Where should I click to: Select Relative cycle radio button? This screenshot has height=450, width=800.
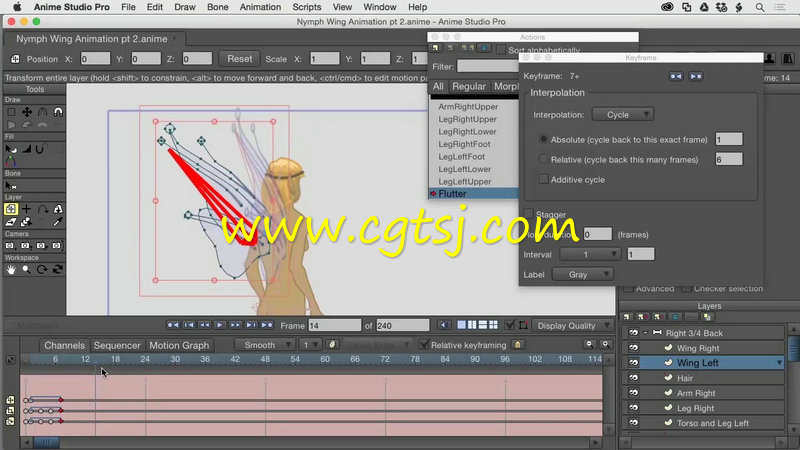pyautogui.click(x=543, y=159)
